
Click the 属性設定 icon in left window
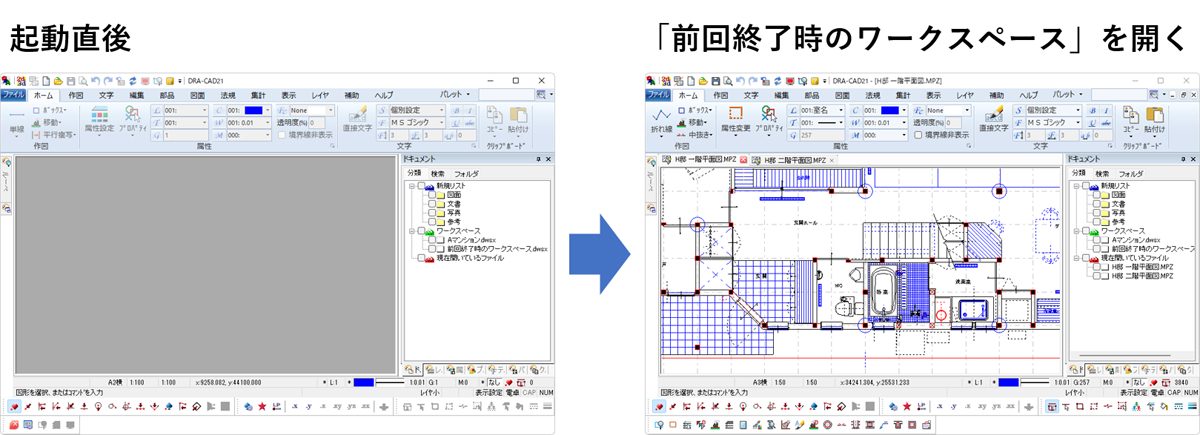[100, 119]
